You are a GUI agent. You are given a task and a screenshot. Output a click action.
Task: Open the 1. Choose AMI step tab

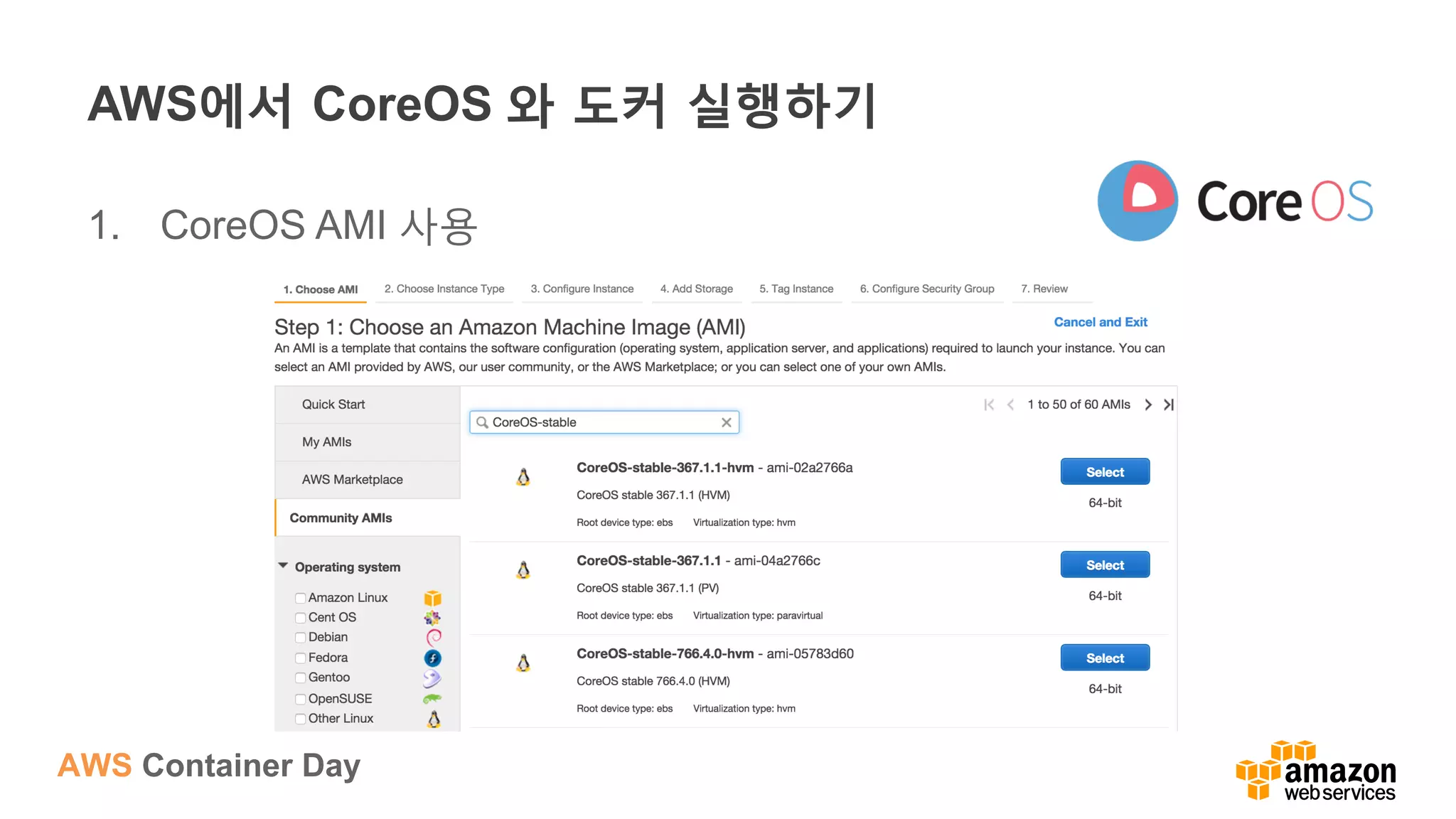point(321,289)
